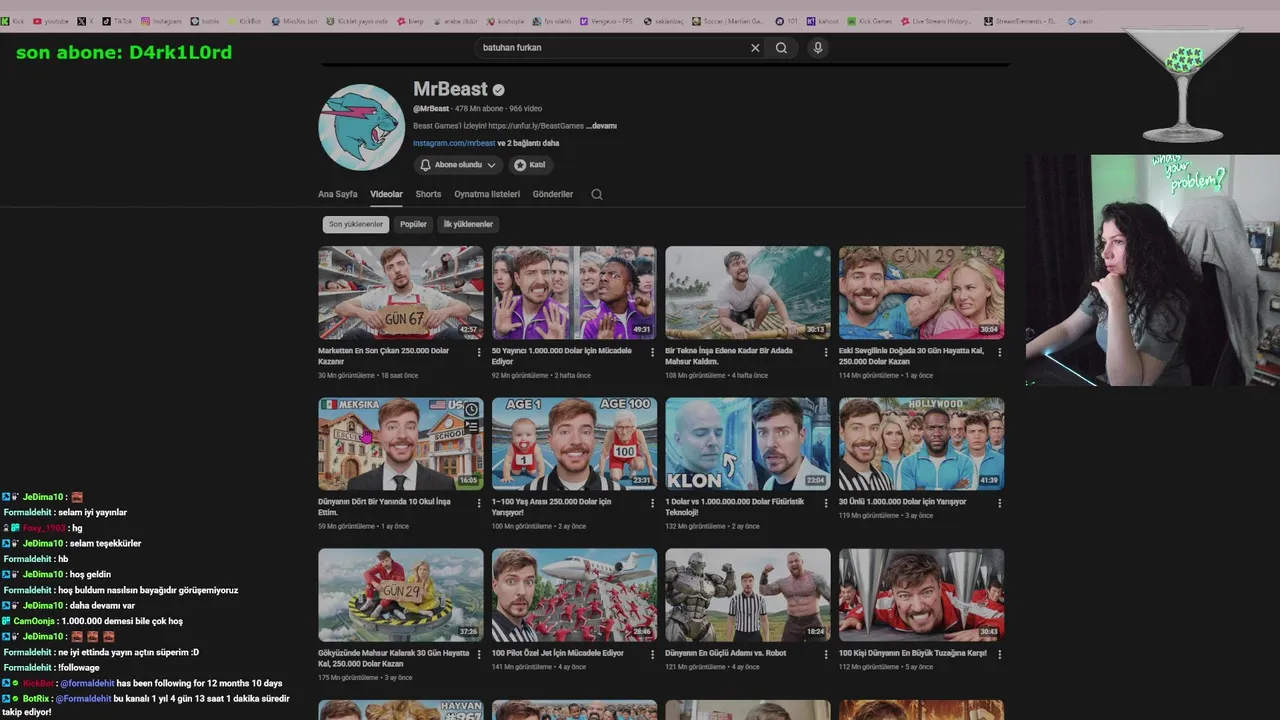1280x720 pixels.
Task: Click chat username Foxy_1903
Action: pos(43,528)
